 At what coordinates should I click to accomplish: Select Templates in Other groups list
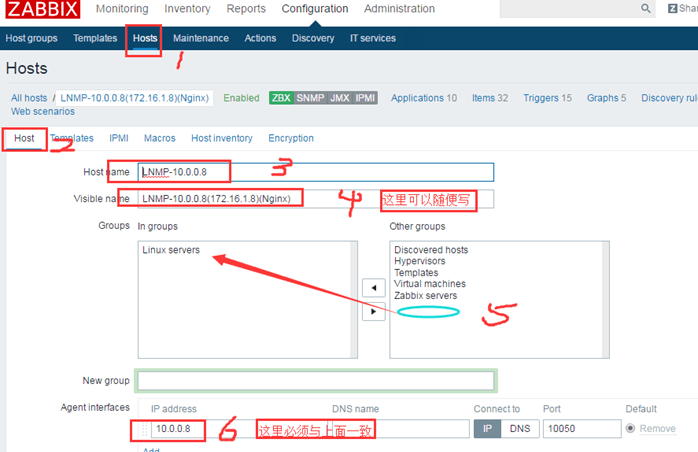pyautogui.click(x=416, y=273)
